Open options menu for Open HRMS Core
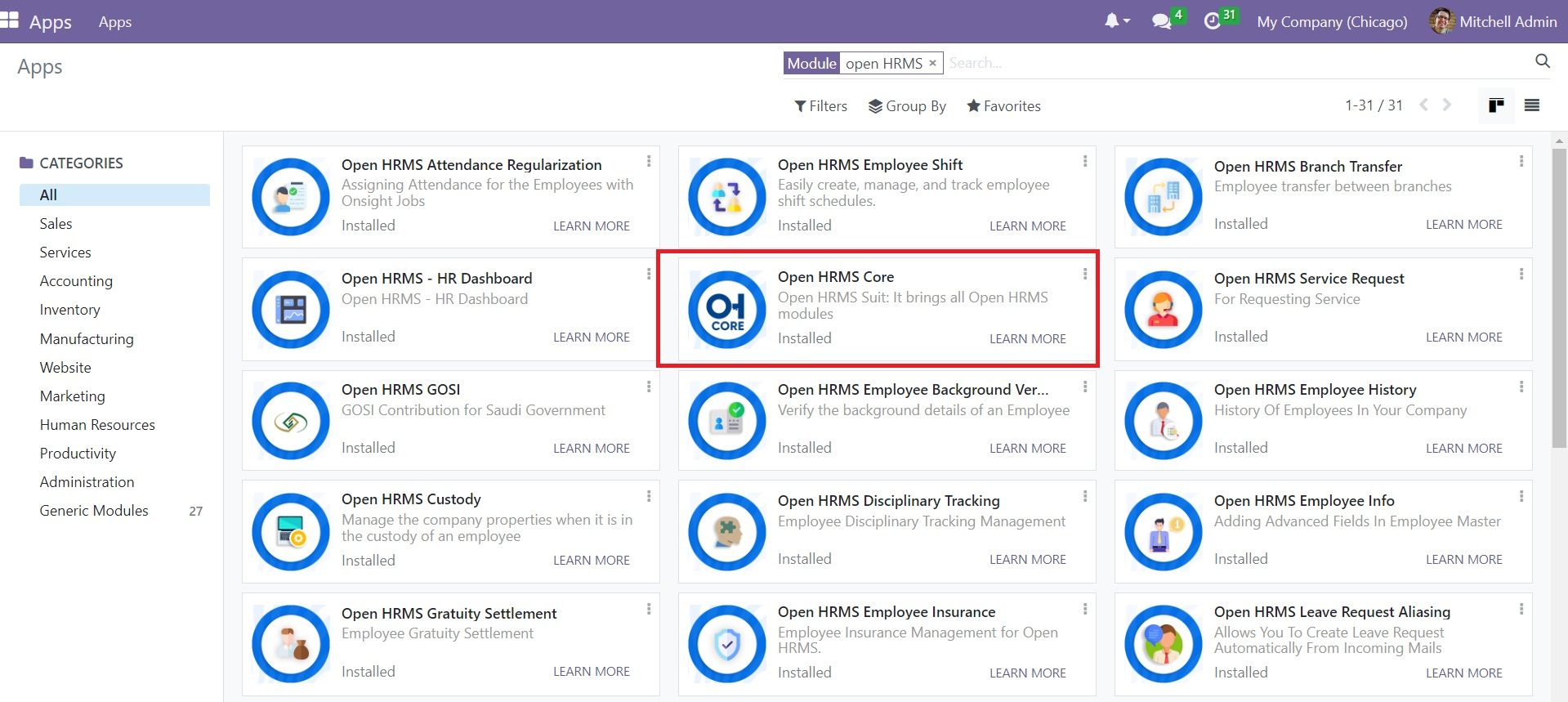 coord(1085,275)
